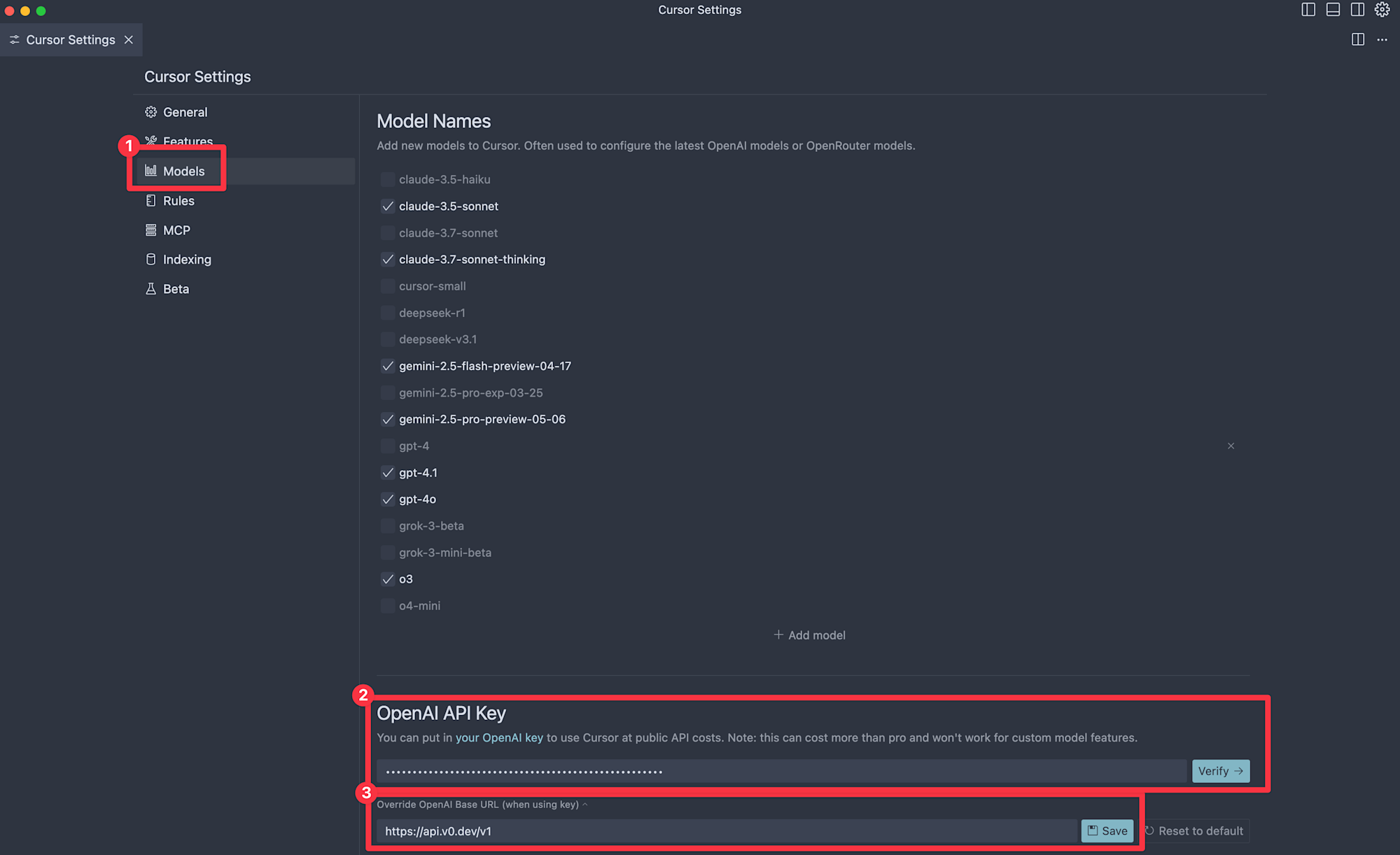Enable o4-mini model checkbox

coord(387,606)
